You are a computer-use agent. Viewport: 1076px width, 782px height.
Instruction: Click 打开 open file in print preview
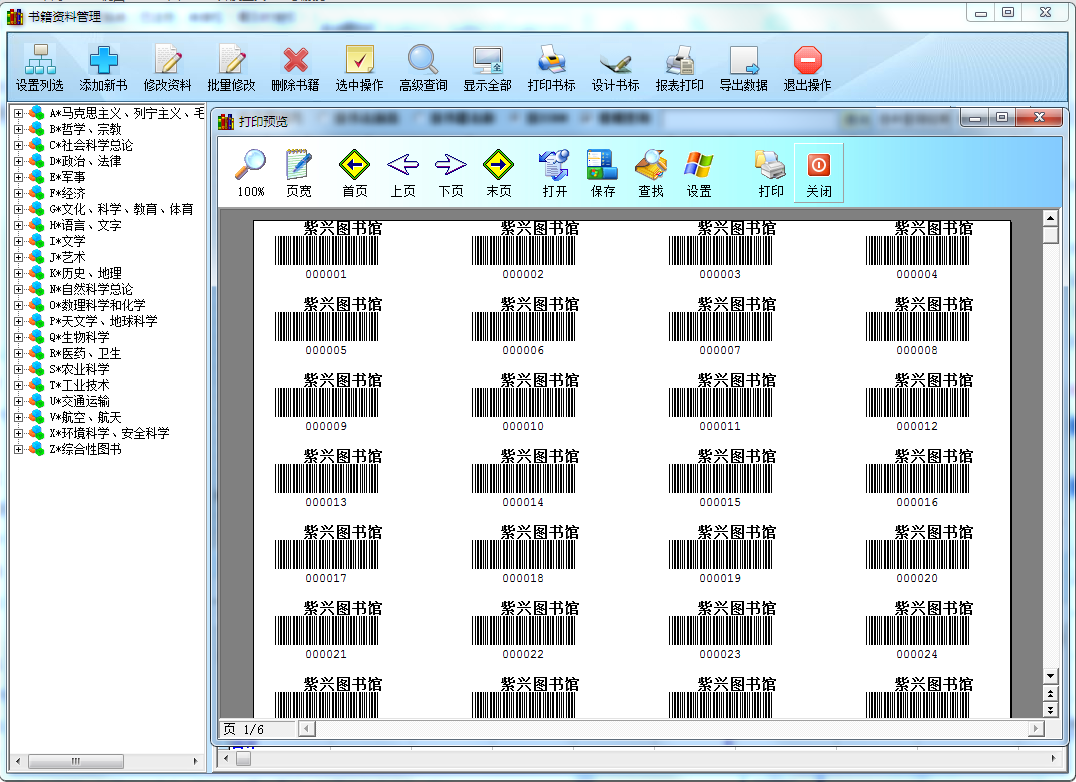pyautogui.click(x=554, y=173)
